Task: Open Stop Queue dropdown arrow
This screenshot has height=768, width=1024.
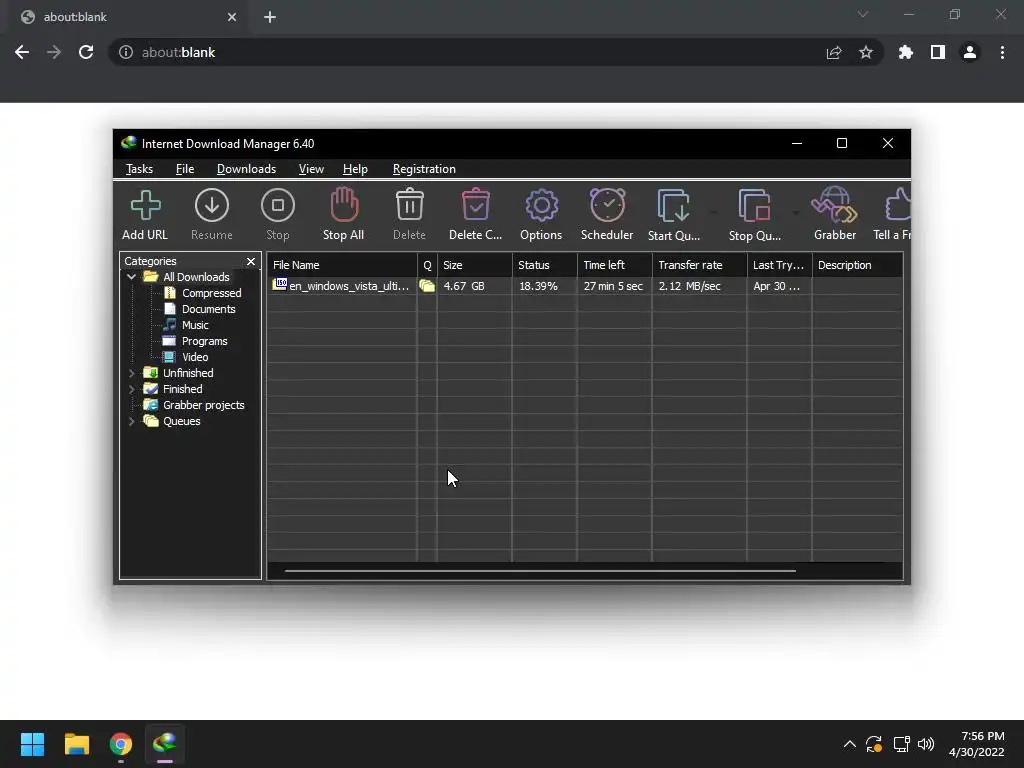Action: [795, 212]
